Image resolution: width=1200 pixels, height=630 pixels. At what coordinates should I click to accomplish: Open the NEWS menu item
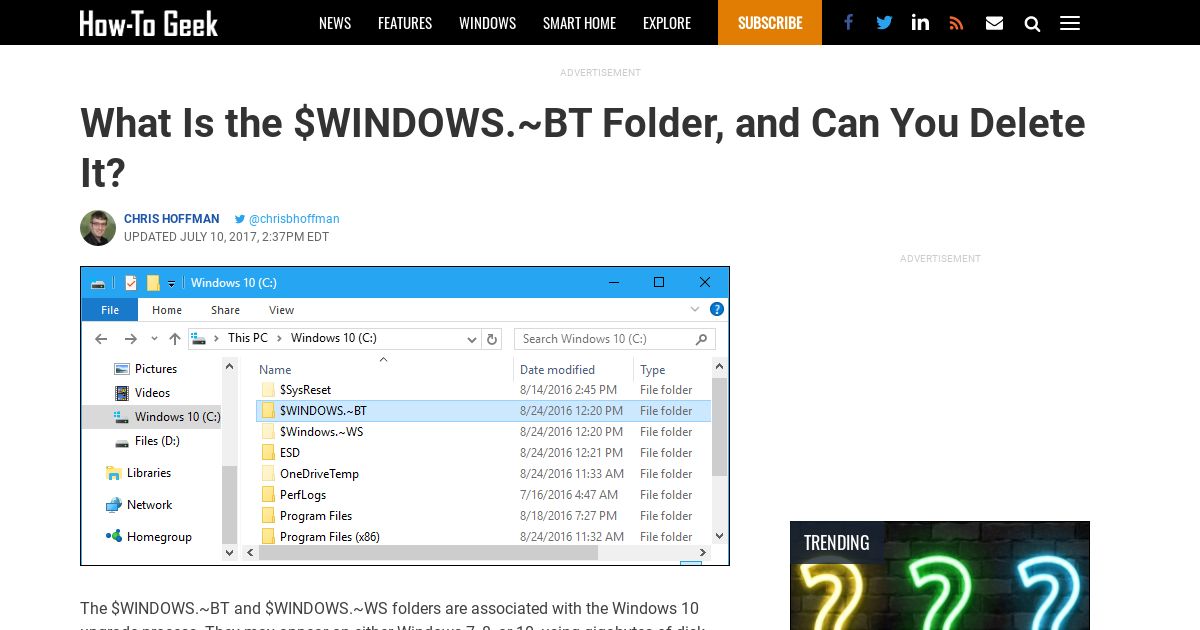point(335,23)
